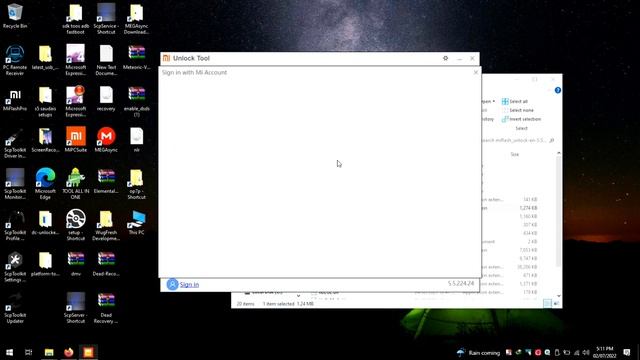Select the ScreenReco folder icon
The width and height of the screenshot is (640, 360).
coord(45,140)
